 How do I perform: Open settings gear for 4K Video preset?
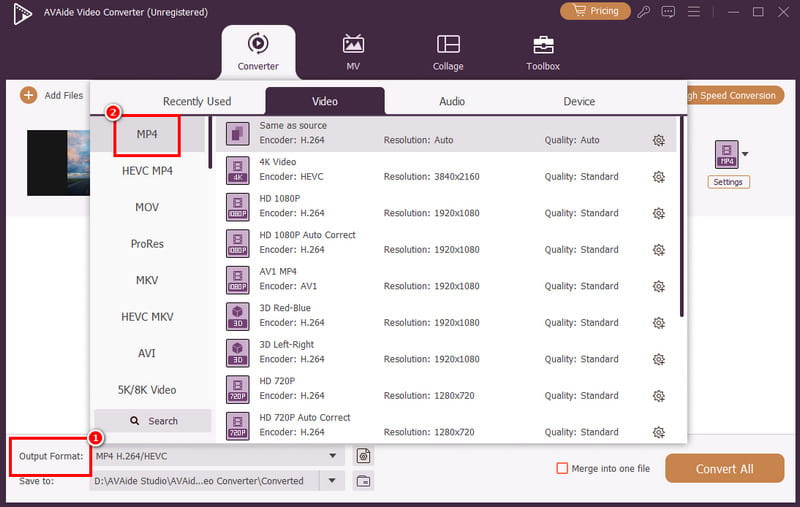658,177
